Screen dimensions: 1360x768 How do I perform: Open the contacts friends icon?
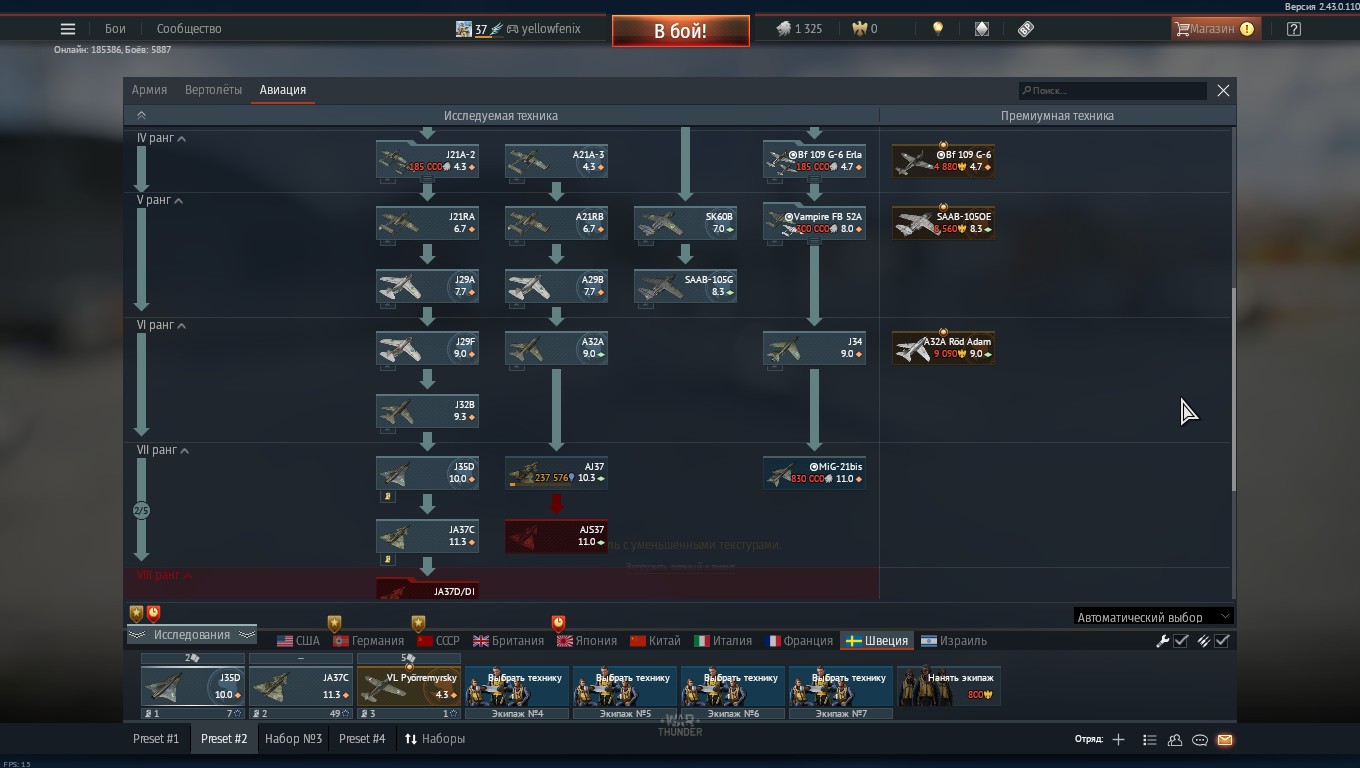coord(1175,740)
